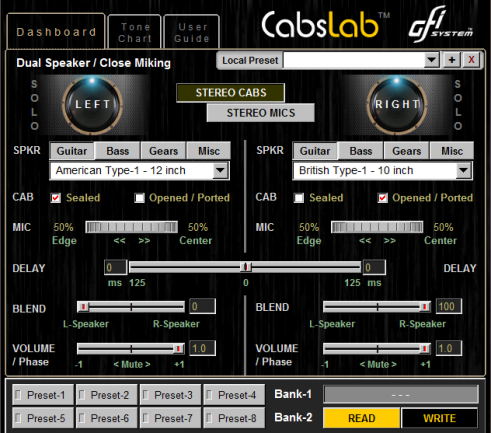Click the left BLEND value field showing 0
Image resolution: width=491 pixels, height=433 pixels.
[x=202, y=306]
